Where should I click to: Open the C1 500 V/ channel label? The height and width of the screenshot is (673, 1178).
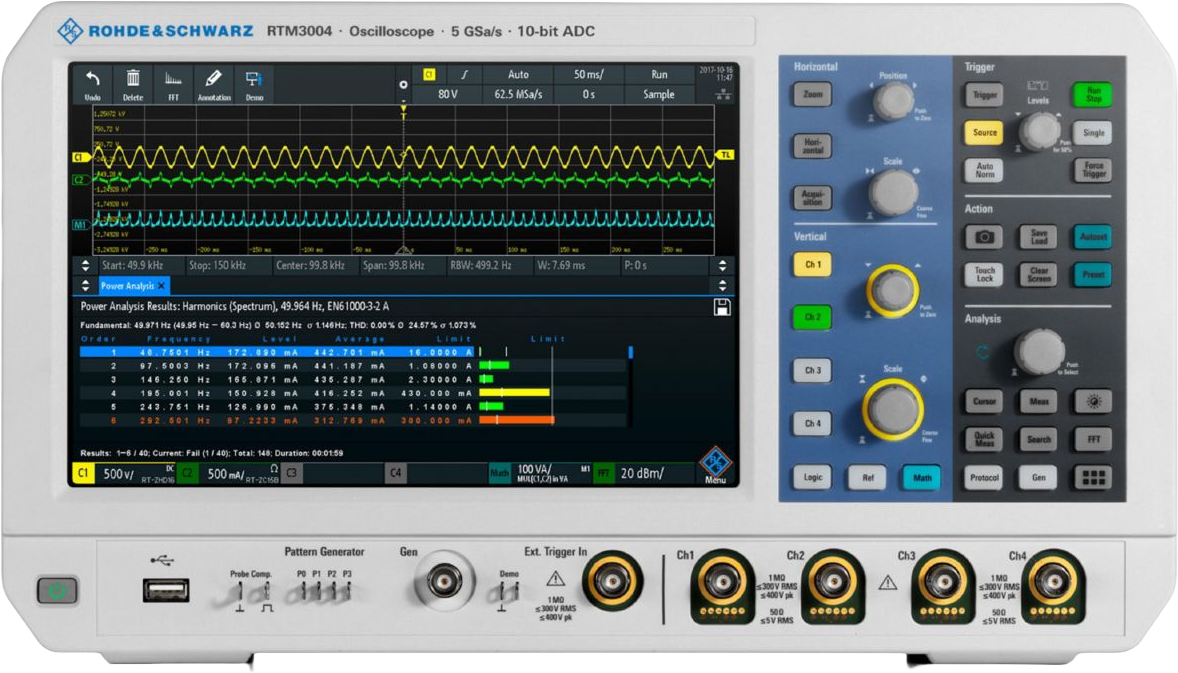(108, 473)
